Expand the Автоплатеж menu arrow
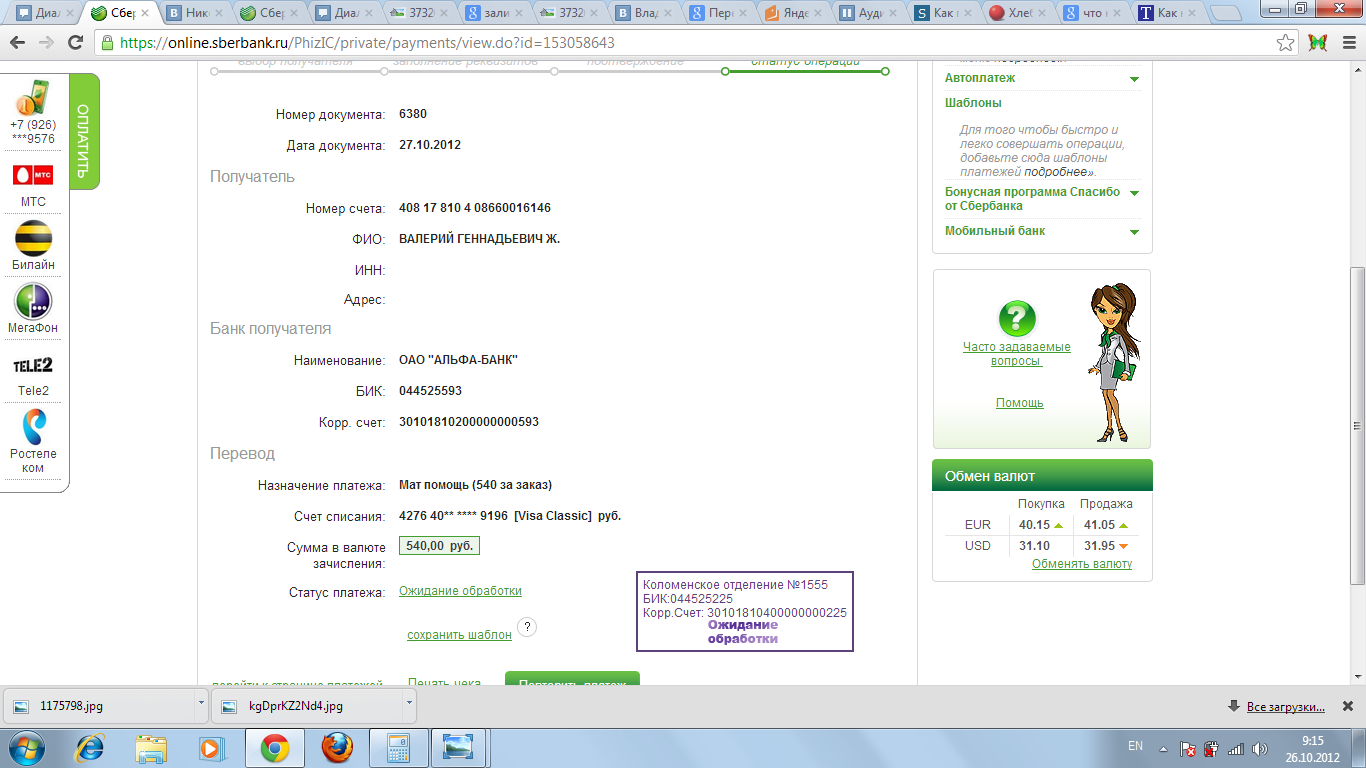Screen dimensions: 1366x768 coord(1134,79)
